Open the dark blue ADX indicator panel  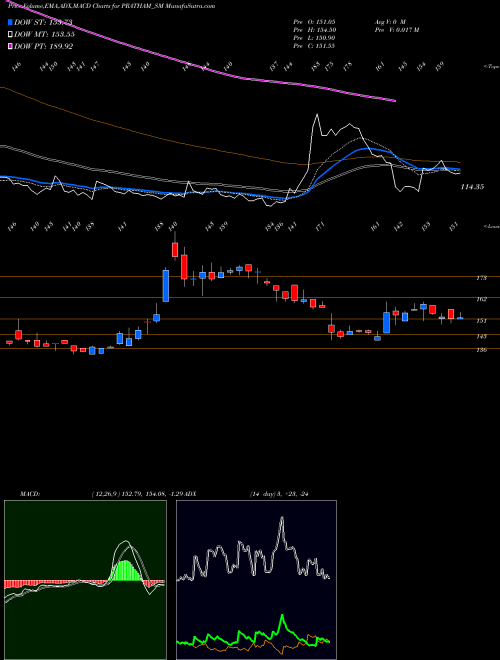(256, 580)
